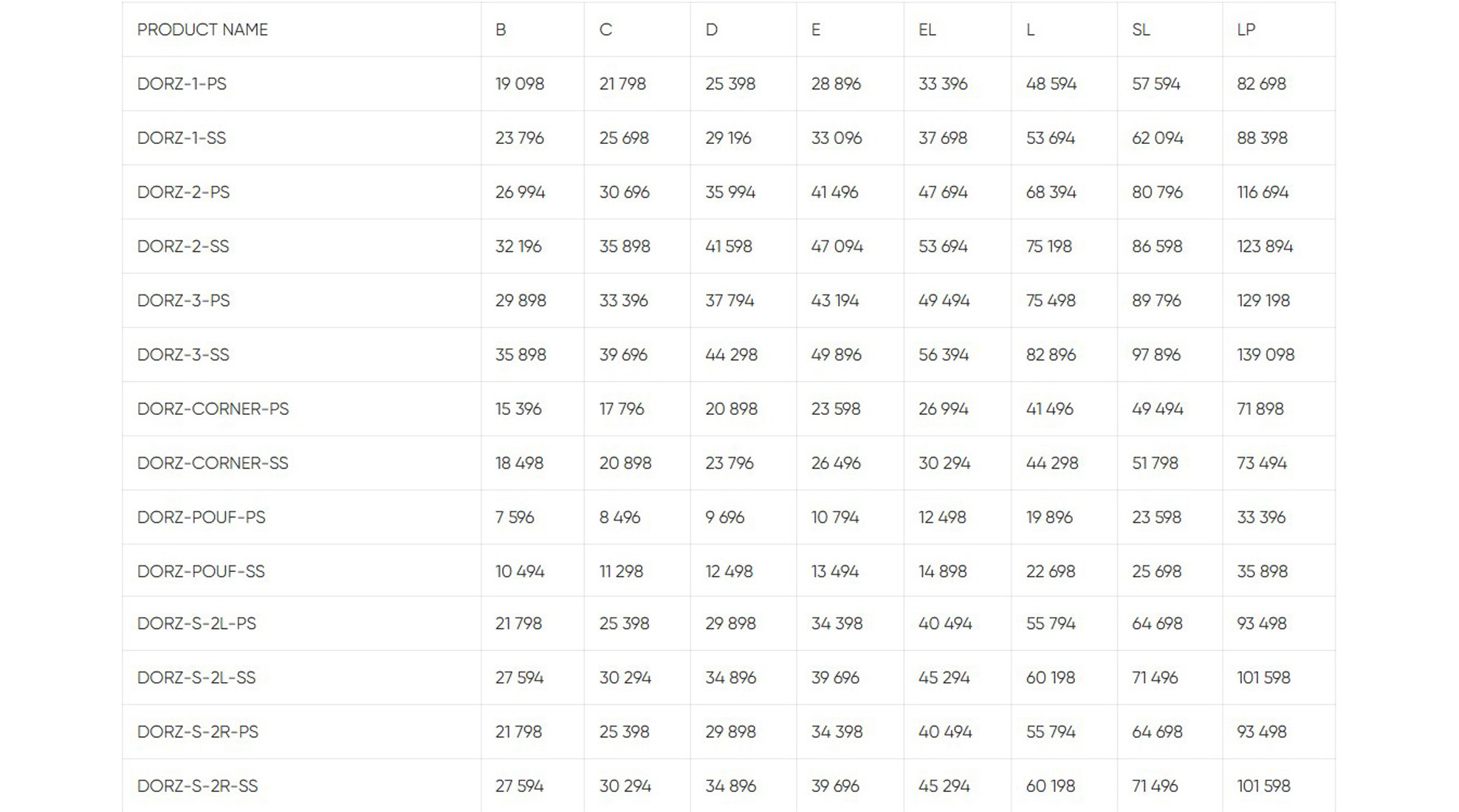Select the DORZ-CORNER-PS row label

coord(213,409)
